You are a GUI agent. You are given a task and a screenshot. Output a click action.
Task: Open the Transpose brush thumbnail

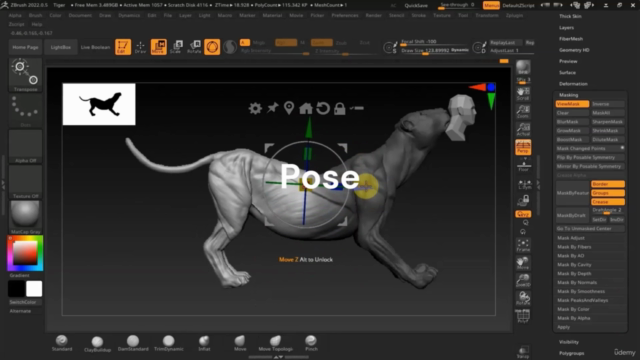[25, 75]
